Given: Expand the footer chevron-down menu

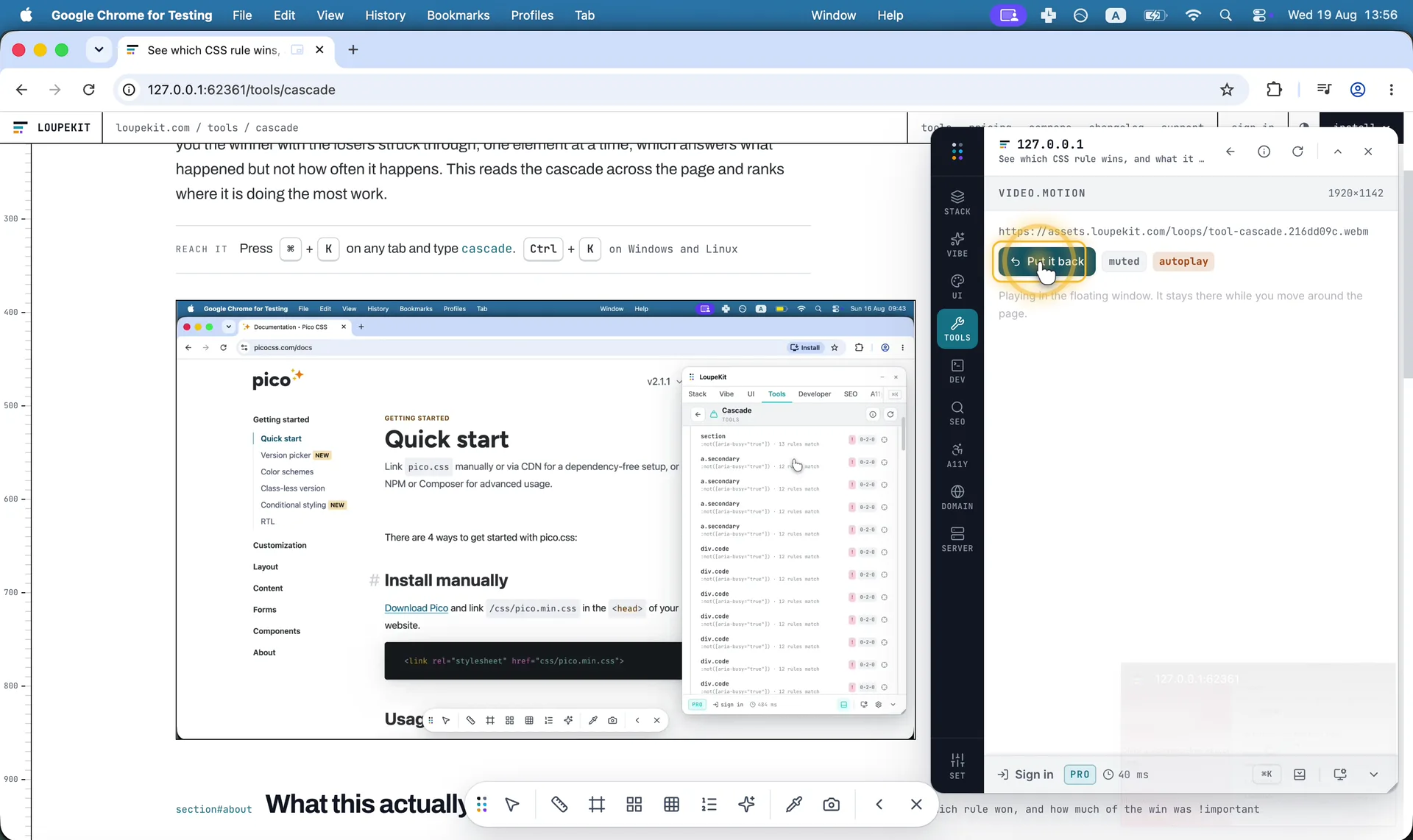Looking at the screenshot, I should click(x=1373, y=775).
